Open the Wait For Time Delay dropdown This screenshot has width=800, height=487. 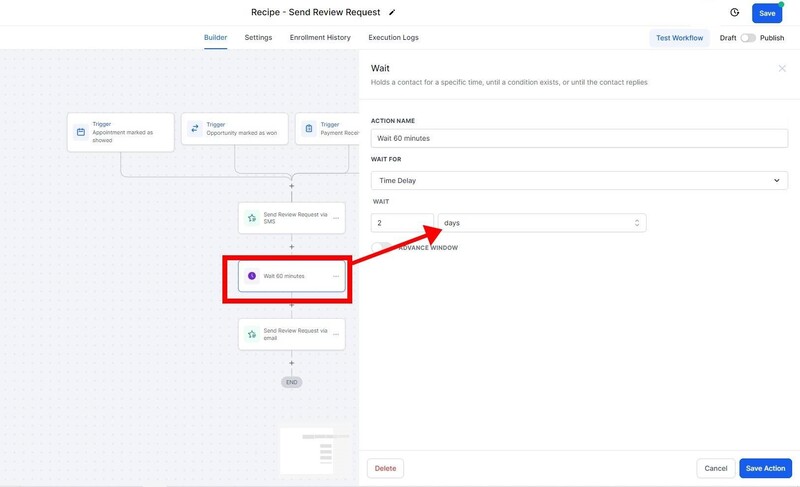[x=579, y=181]
